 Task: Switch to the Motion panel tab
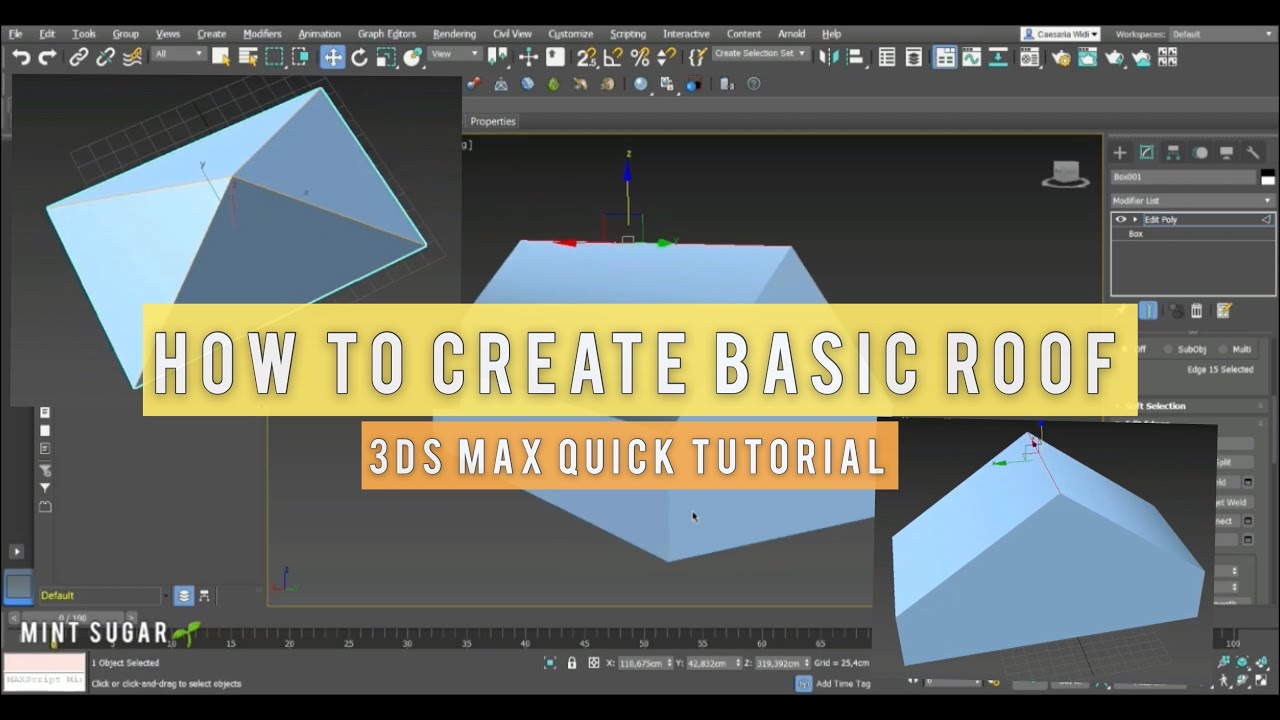point(1200,152)
